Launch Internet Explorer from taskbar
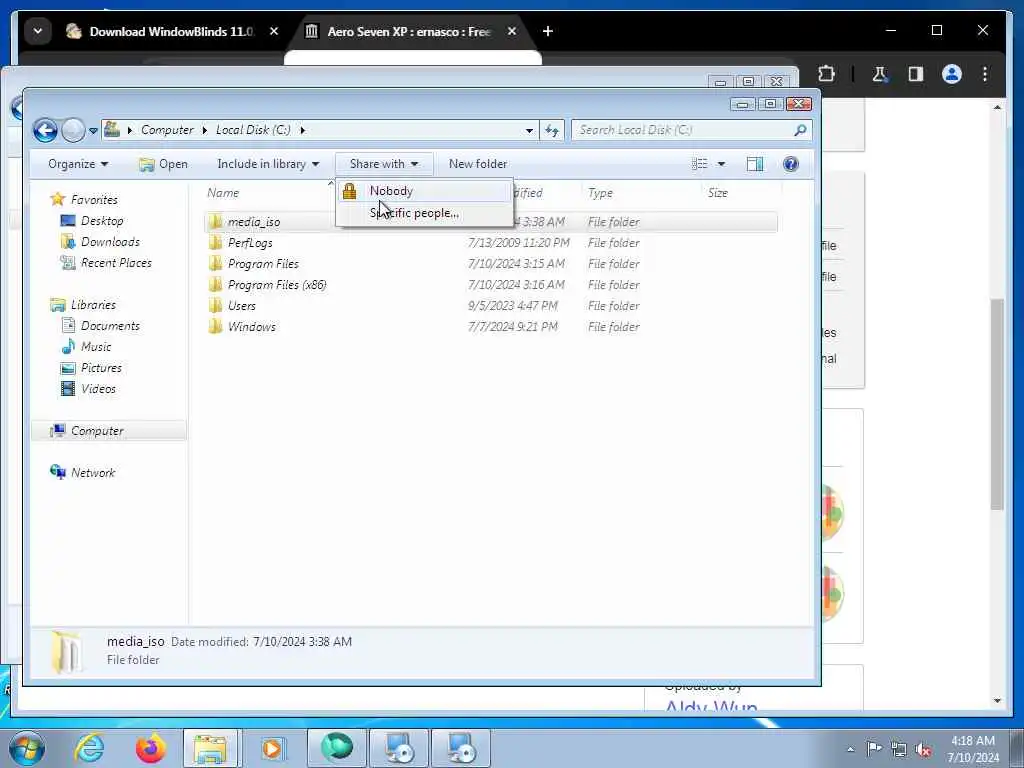Viewport: 1024px width, 768px height. tap(89, 748)
